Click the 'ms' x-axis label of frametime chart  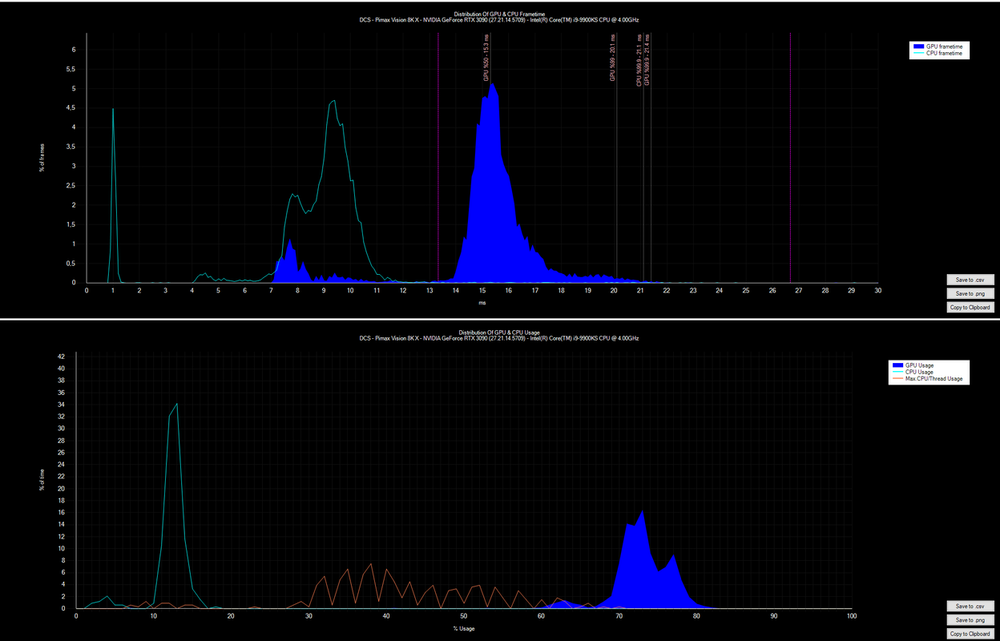482,304
